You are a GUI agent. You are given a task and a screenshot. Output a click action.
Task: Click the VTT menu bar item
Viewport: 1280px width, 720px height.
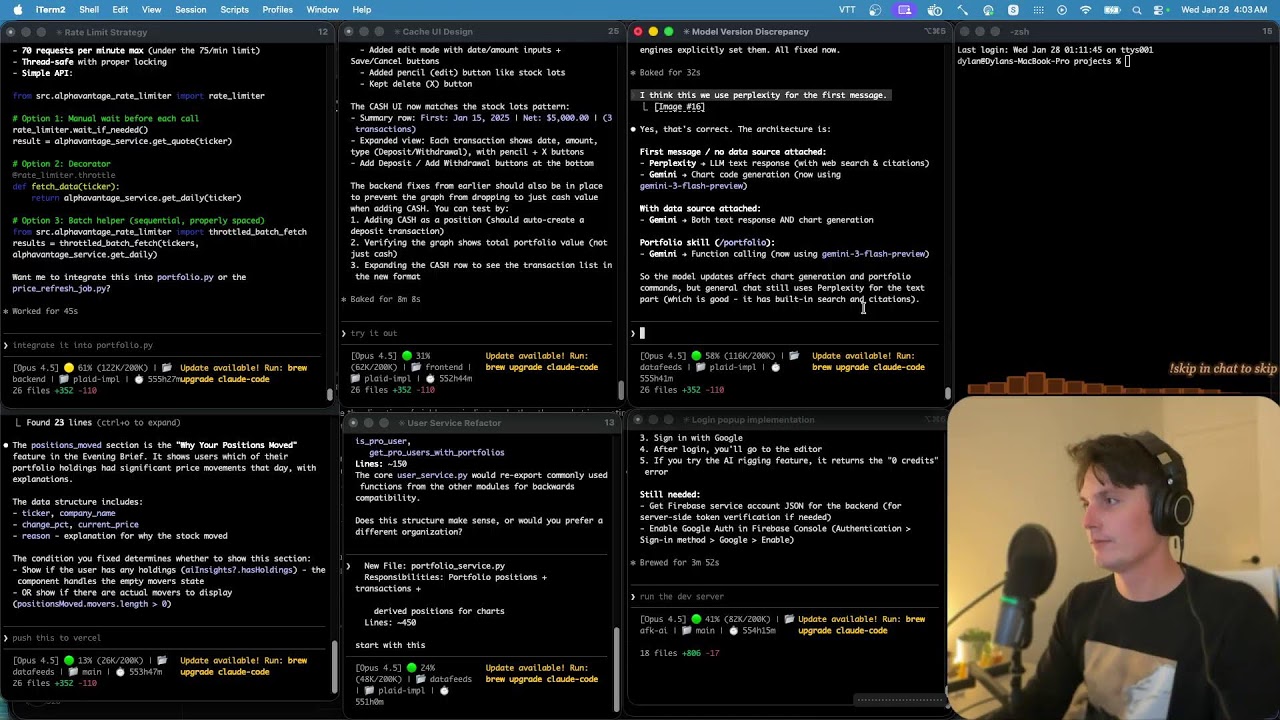847,10
